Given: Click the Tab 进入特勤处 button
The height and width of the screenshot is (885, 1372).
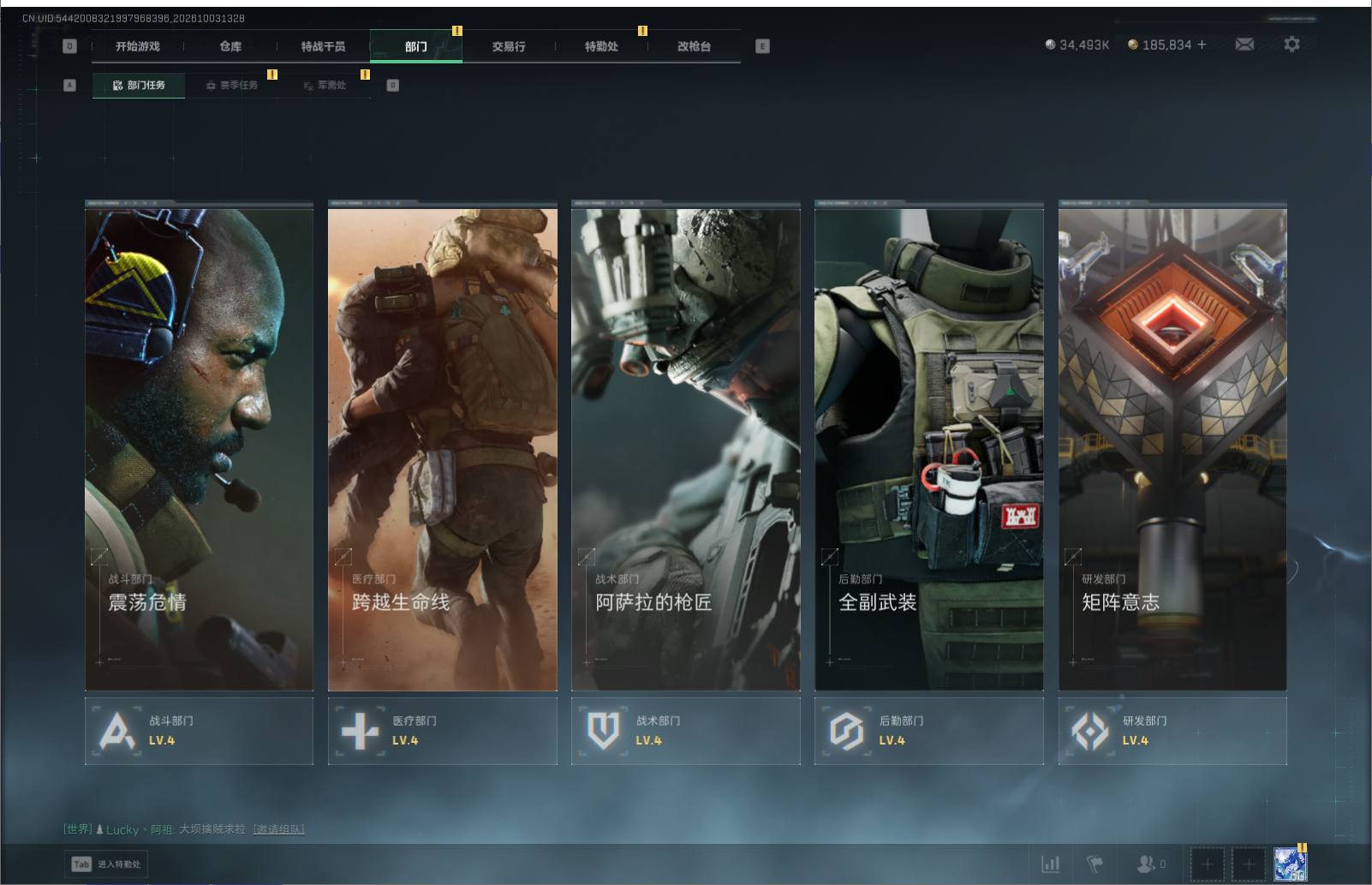Looking at the screenshot, I should pos(106,864).
